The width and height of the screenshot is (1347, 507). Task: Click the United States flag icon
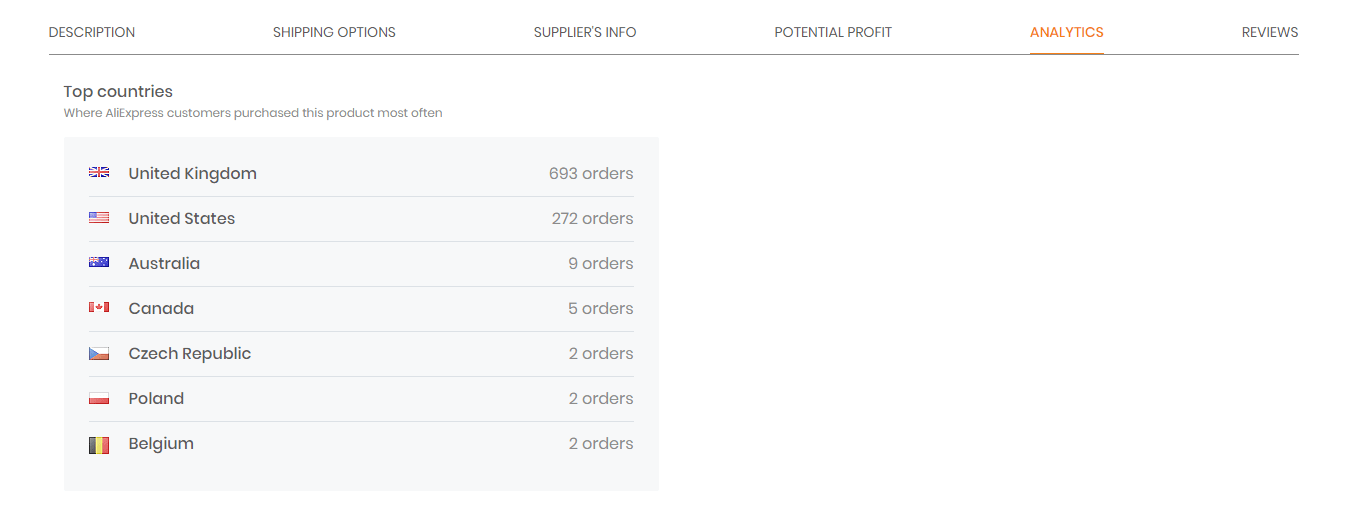point(99,218)
